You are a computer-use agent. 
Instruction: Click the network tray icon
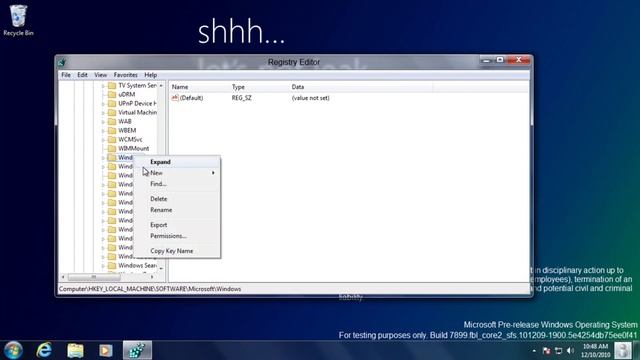click(x=558, y=351)
